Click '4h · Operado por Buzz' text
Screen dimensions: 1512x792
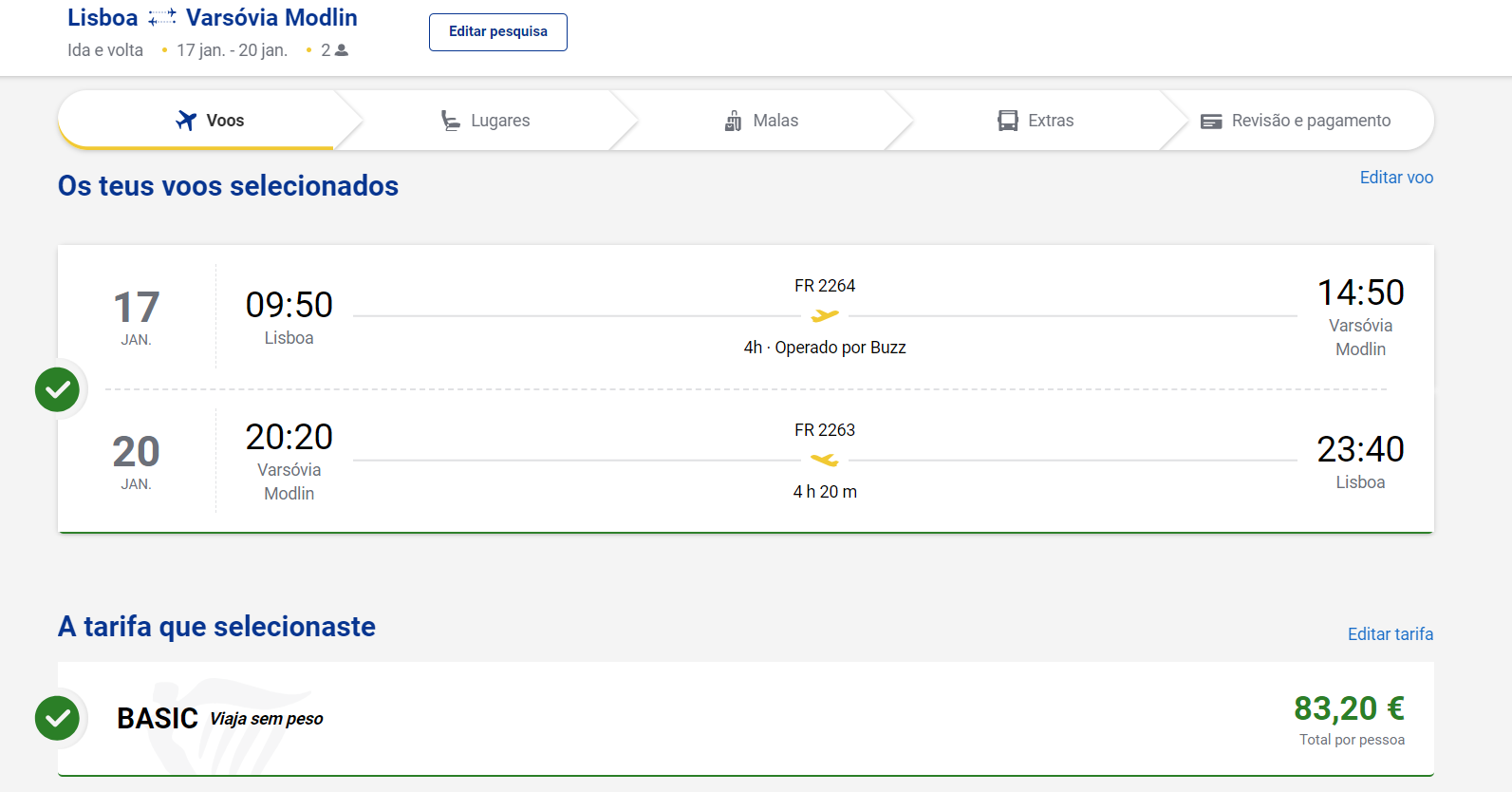click(x=825, y=348)
